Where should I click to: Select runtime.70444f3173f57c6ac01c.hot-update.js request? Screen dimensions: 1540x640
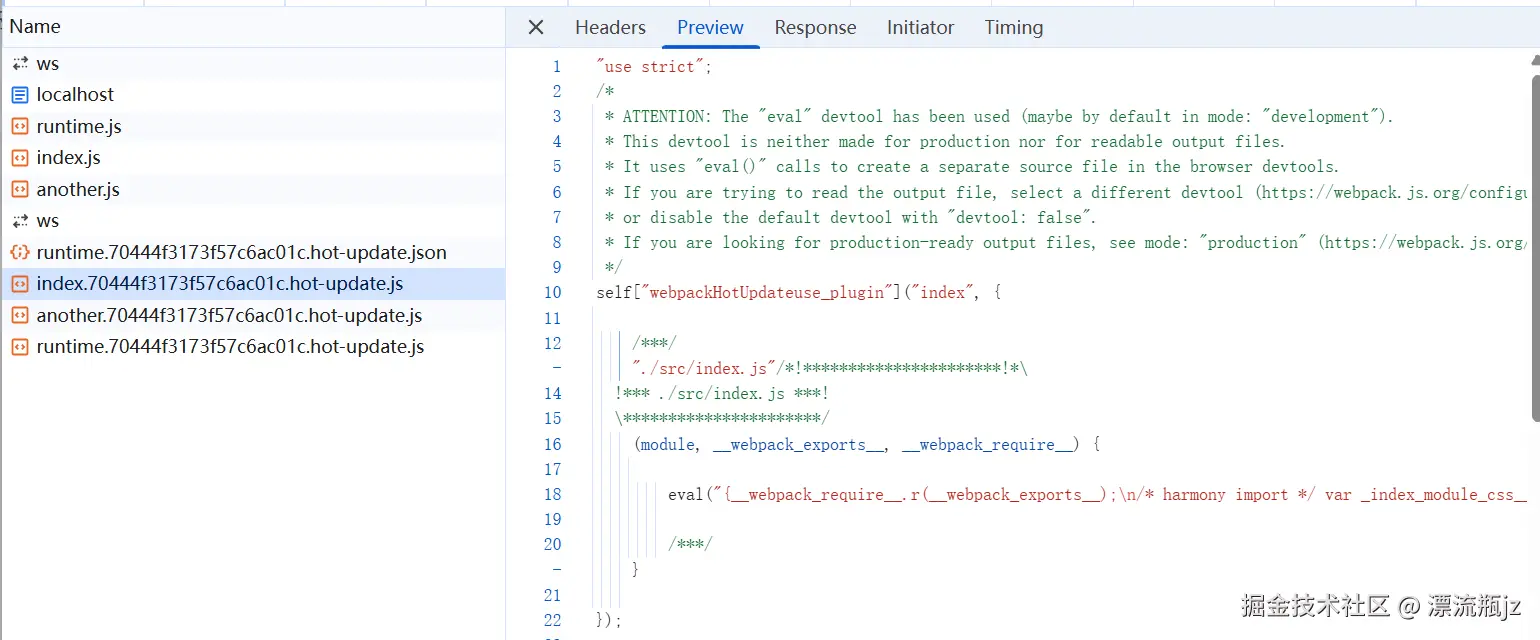[252, 347]
